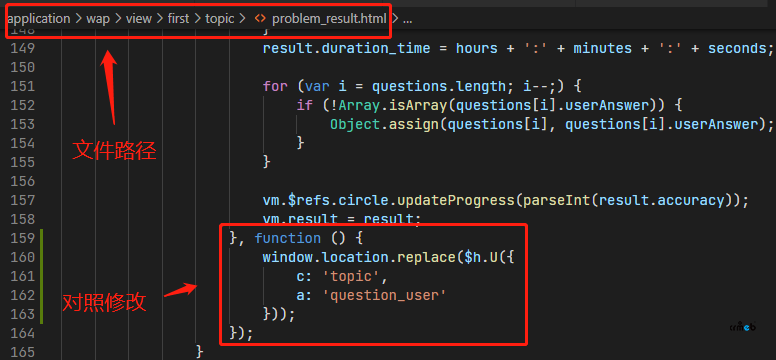Screen dimensions: 776x360
Task: Click the 'question_user' string literal
Action: point(384,296)
